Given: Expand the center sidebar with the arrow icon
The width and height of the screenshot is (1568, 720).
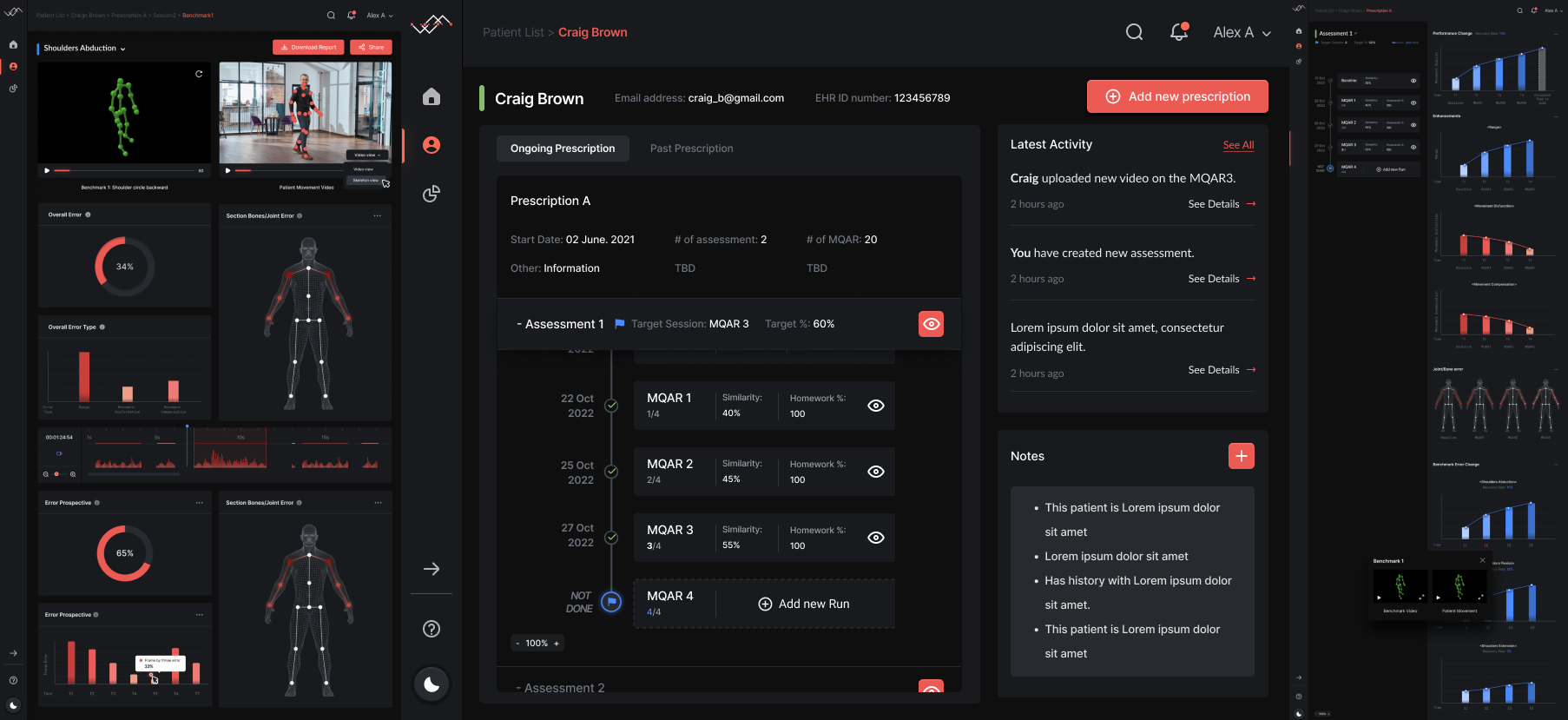Looking at the screenshot, I should point(432,569).
